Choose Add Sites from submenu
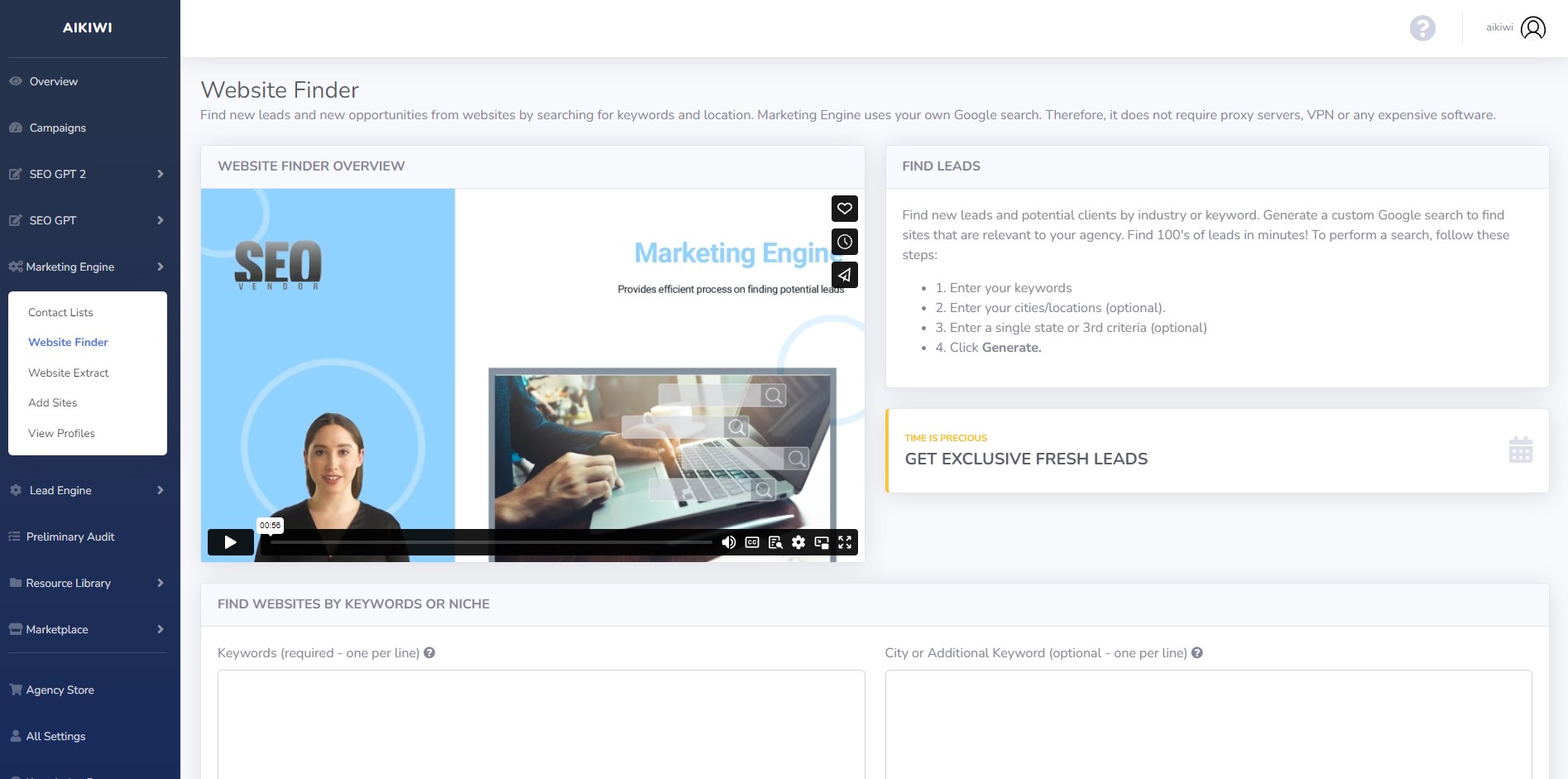 [53, 402]
